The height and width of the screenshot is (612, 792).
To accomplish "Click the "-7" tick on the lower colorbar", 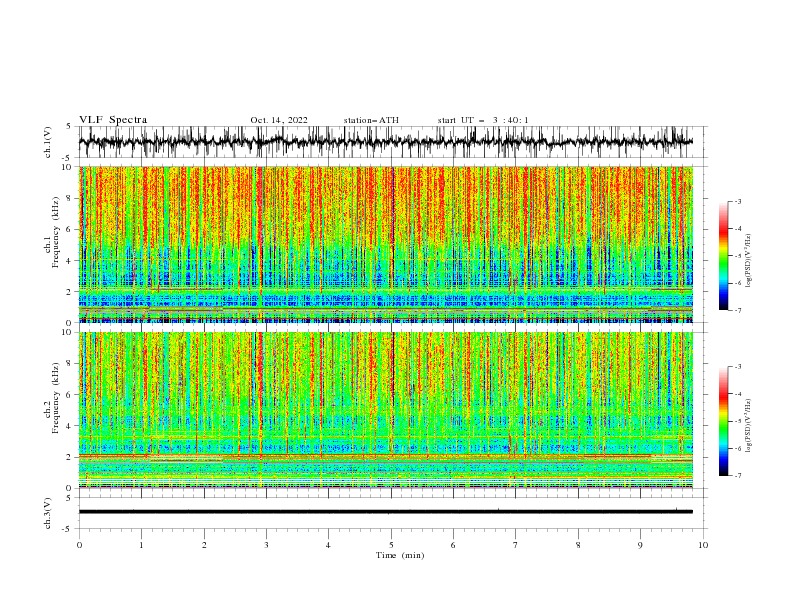I will [x=737, y=475].
